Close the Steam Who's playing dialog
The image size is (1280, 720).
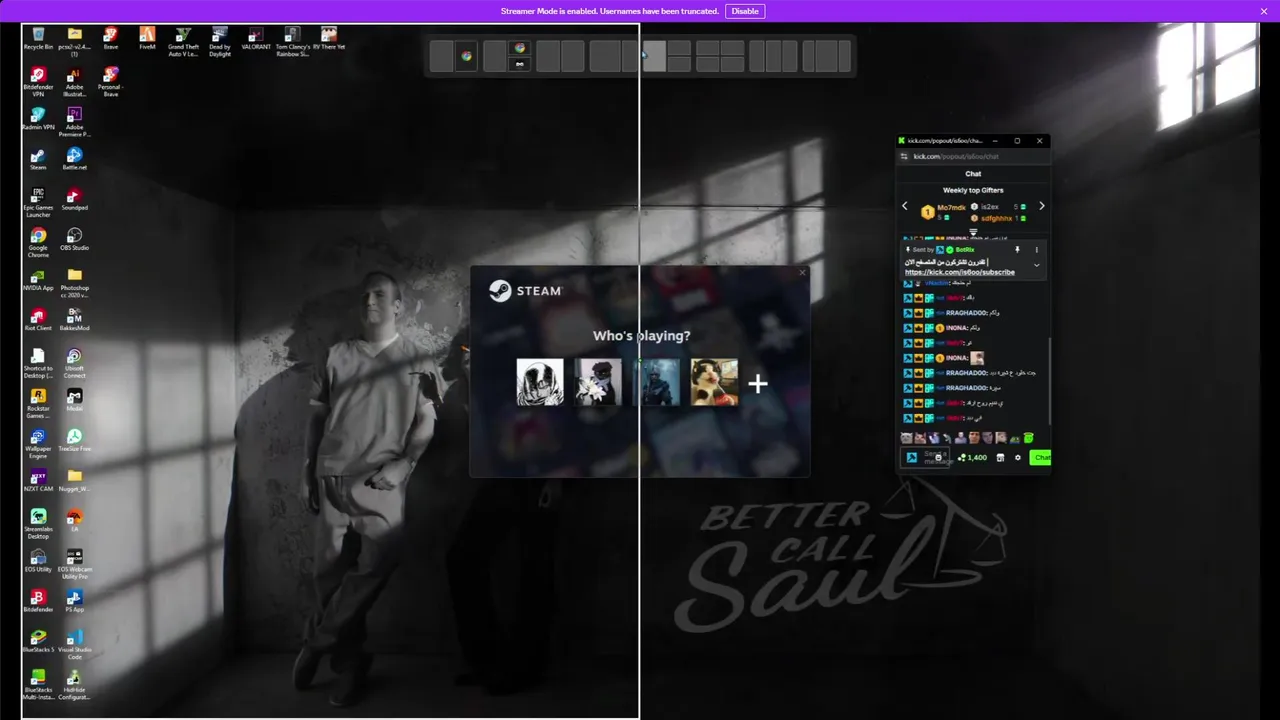[x=801, y=273]
